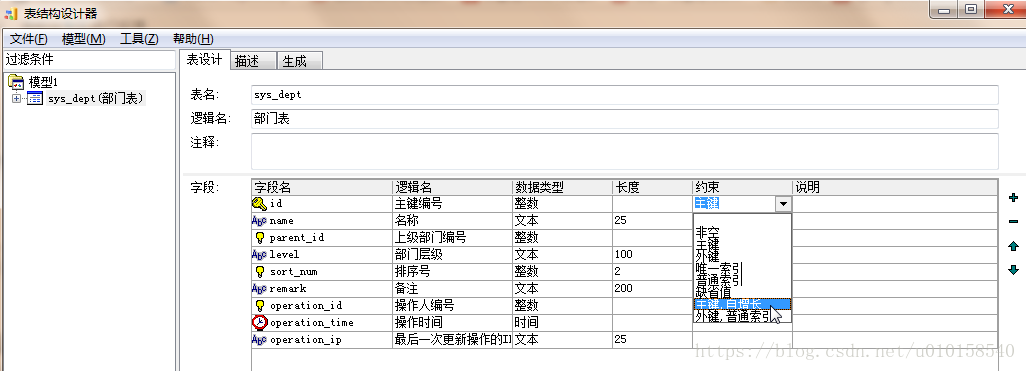
Task: Click the 模型1 folder icon
Action: pos(16,82)
